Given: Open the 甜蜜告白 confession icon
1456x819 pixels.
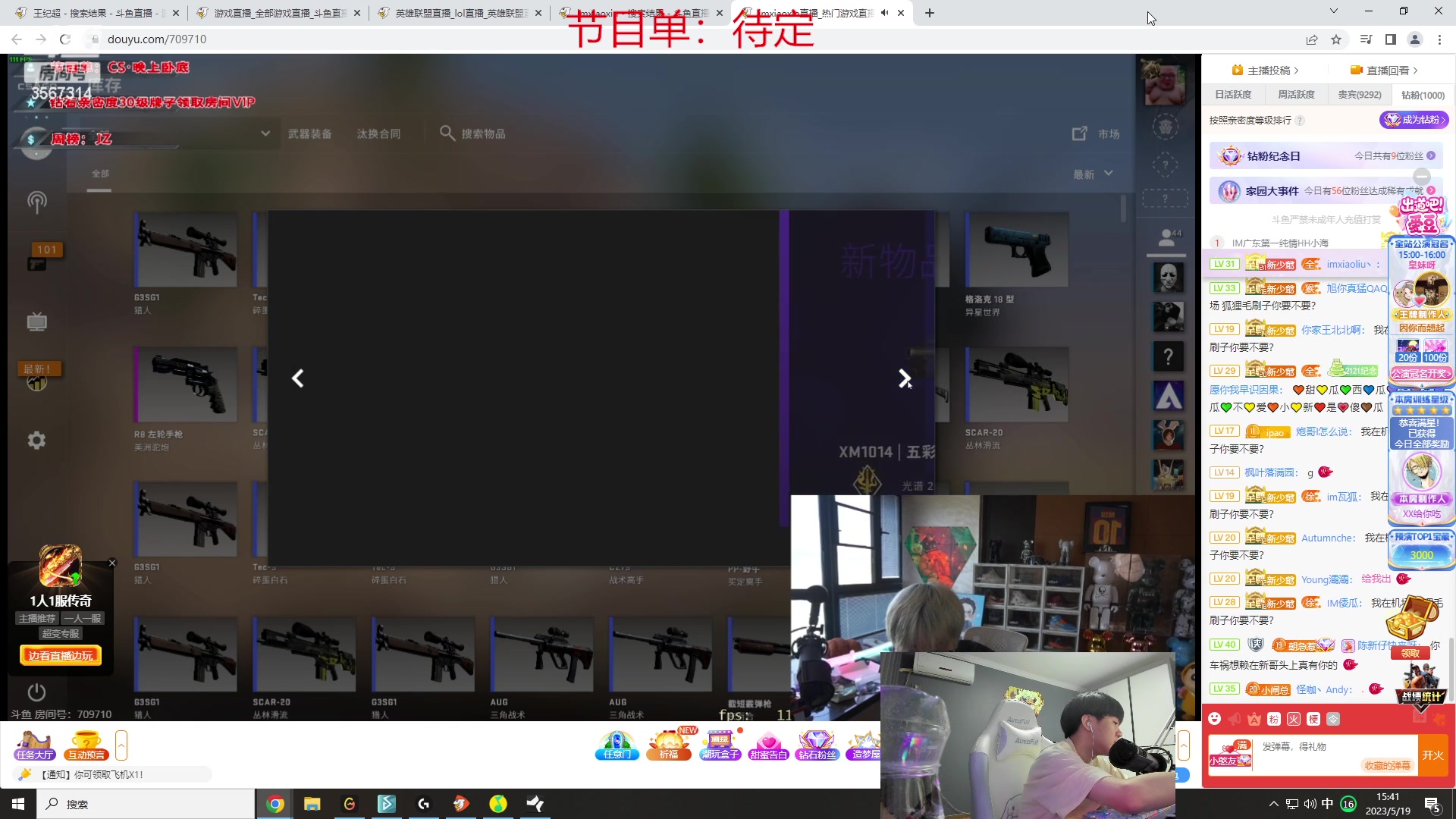Looking at the screenshot, I should tap(768, 745).
